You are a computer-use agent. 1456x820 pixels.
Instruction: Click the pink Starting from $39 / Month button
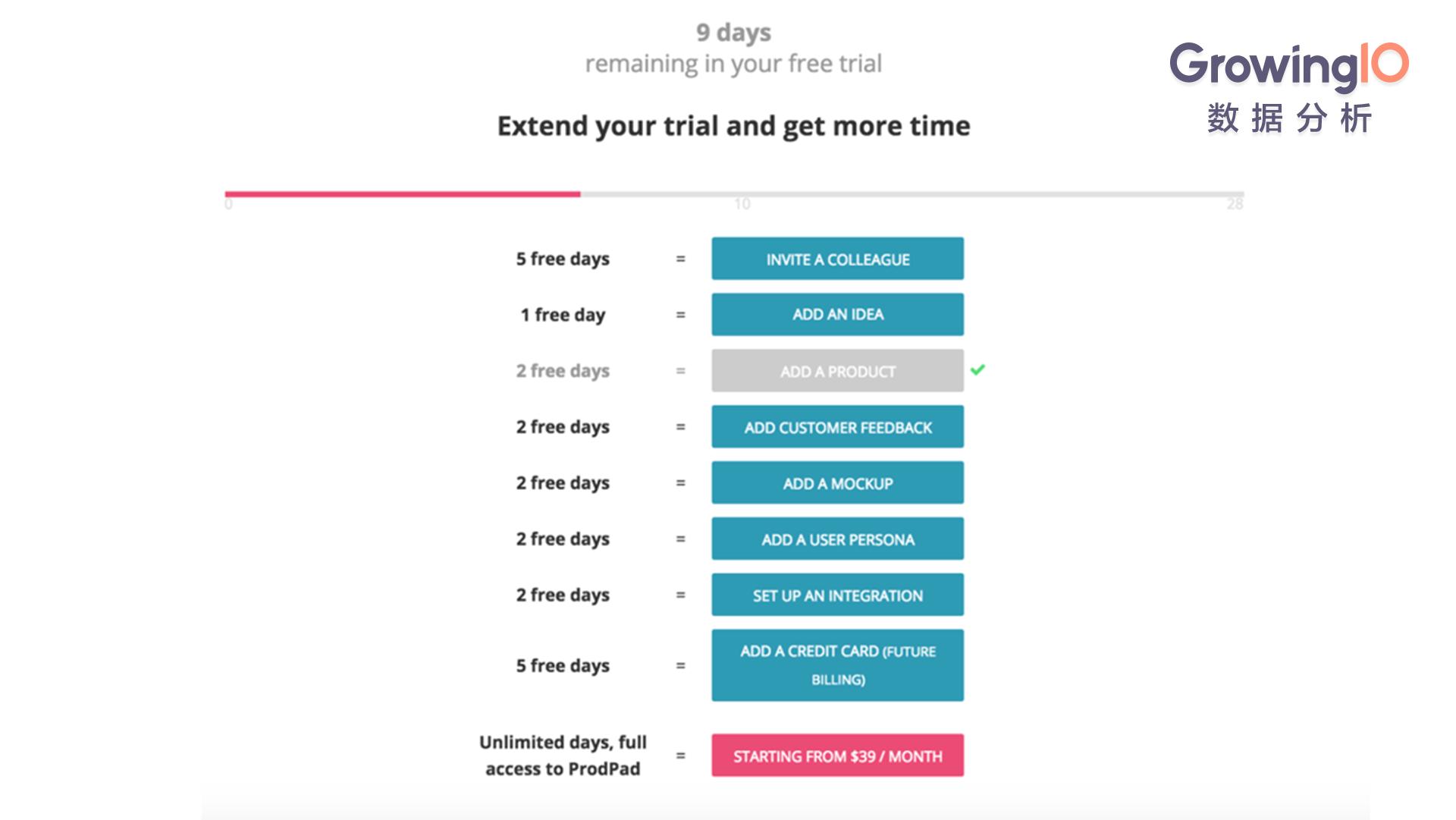[837, 756]
